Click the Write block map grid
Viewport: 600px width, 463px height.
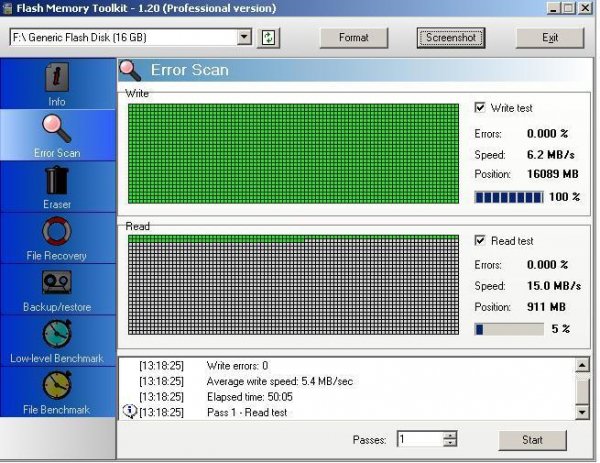click(293, 153)
